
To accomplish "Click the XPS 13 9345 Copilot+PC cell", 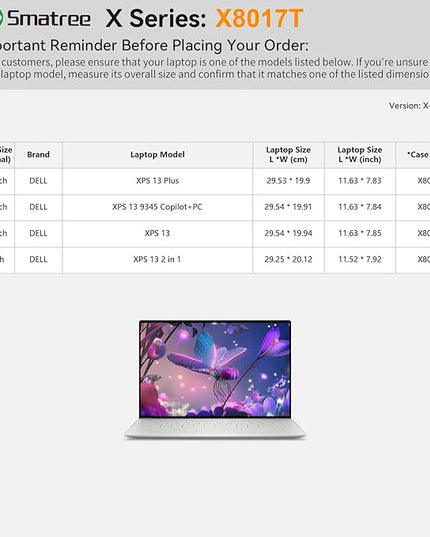I will (x=157, y=207).
